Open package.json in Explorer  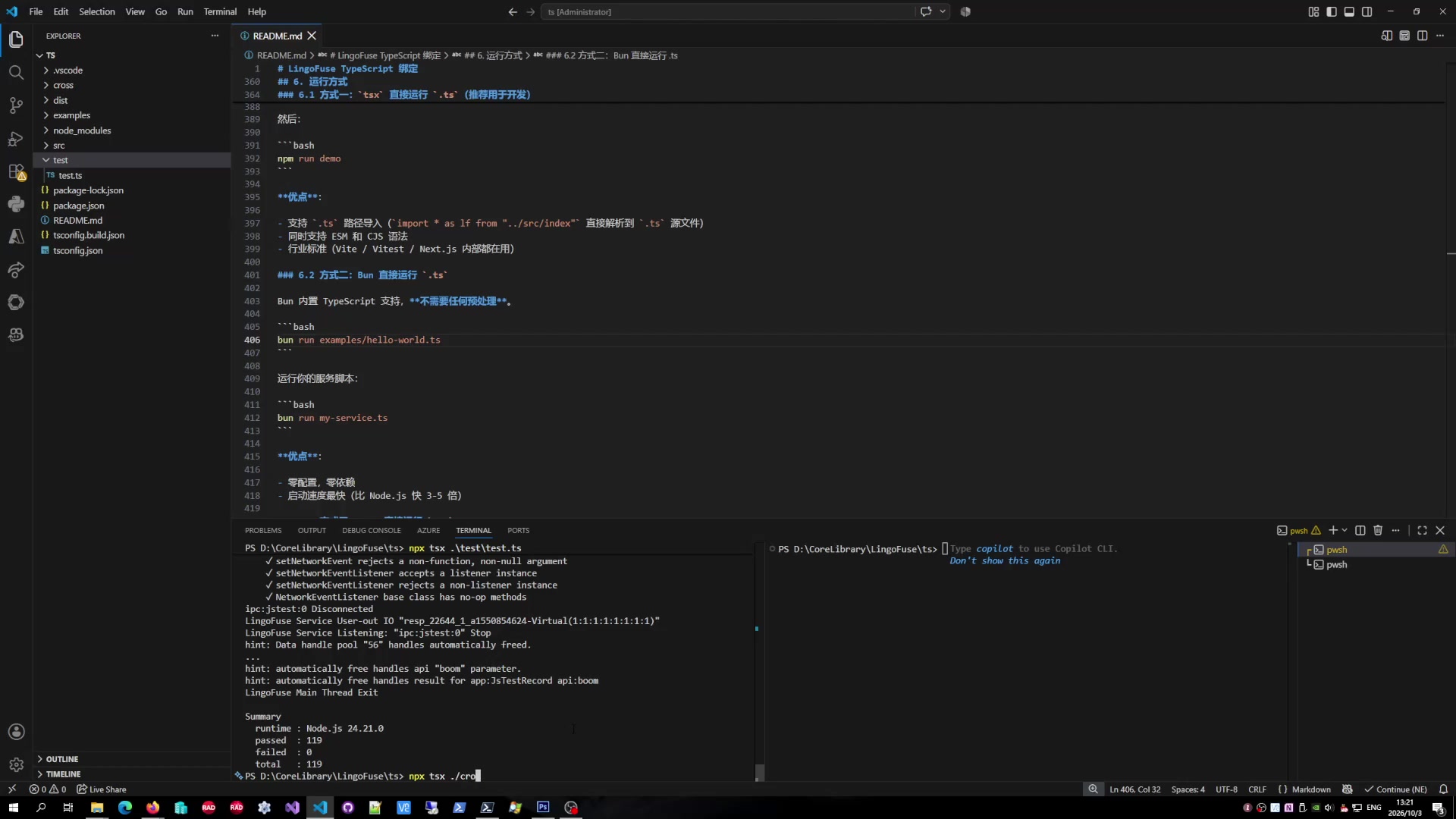click(x=131, y=206)
